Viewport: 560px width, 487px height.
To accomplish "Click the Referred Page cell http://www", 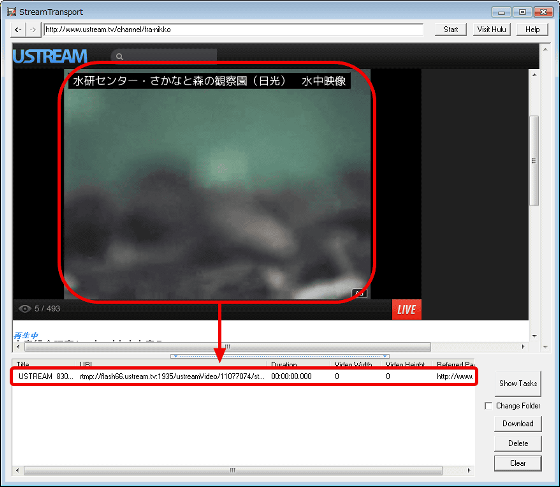I will click(454, 376).
